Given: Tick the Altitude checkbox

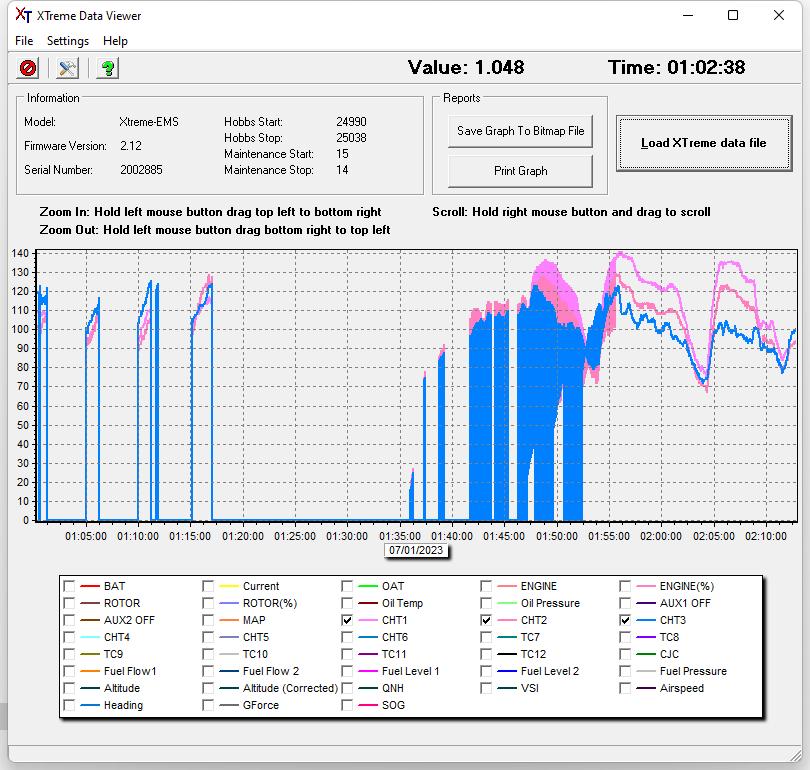Looking at the screenshot, I should 69,688.
